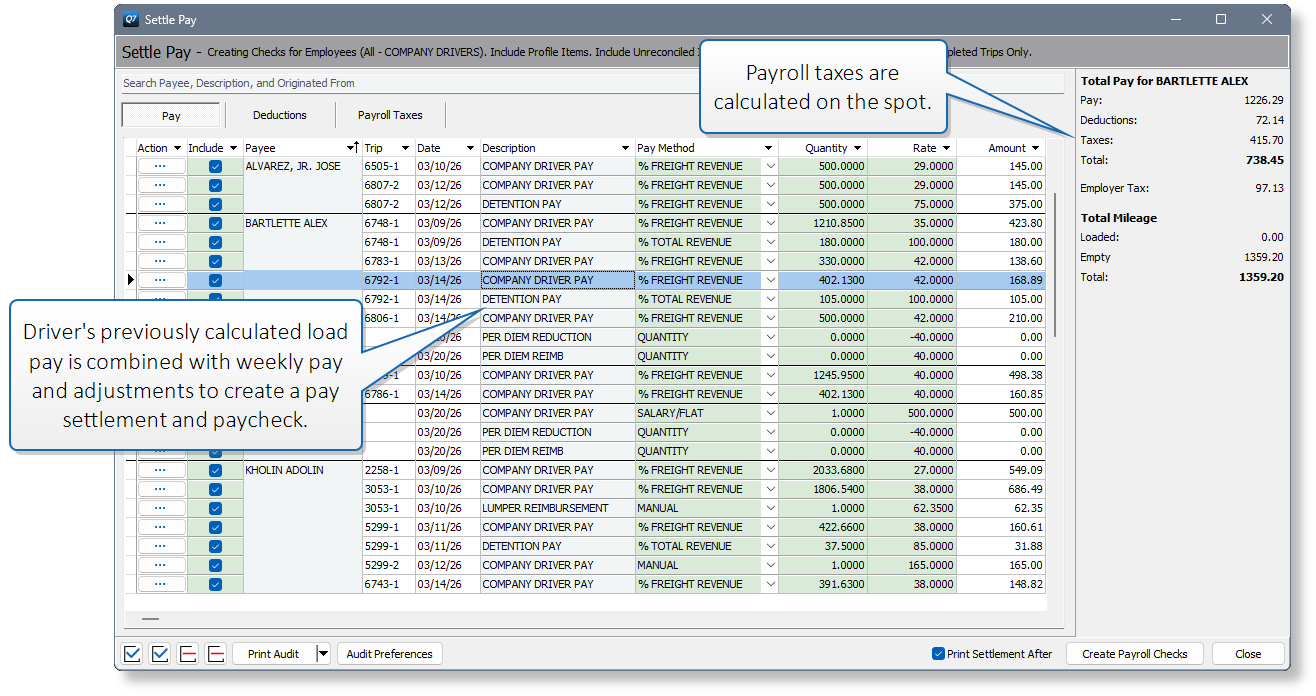
Task: Switch to the Deductions tab
Action: tap(280, 114)
